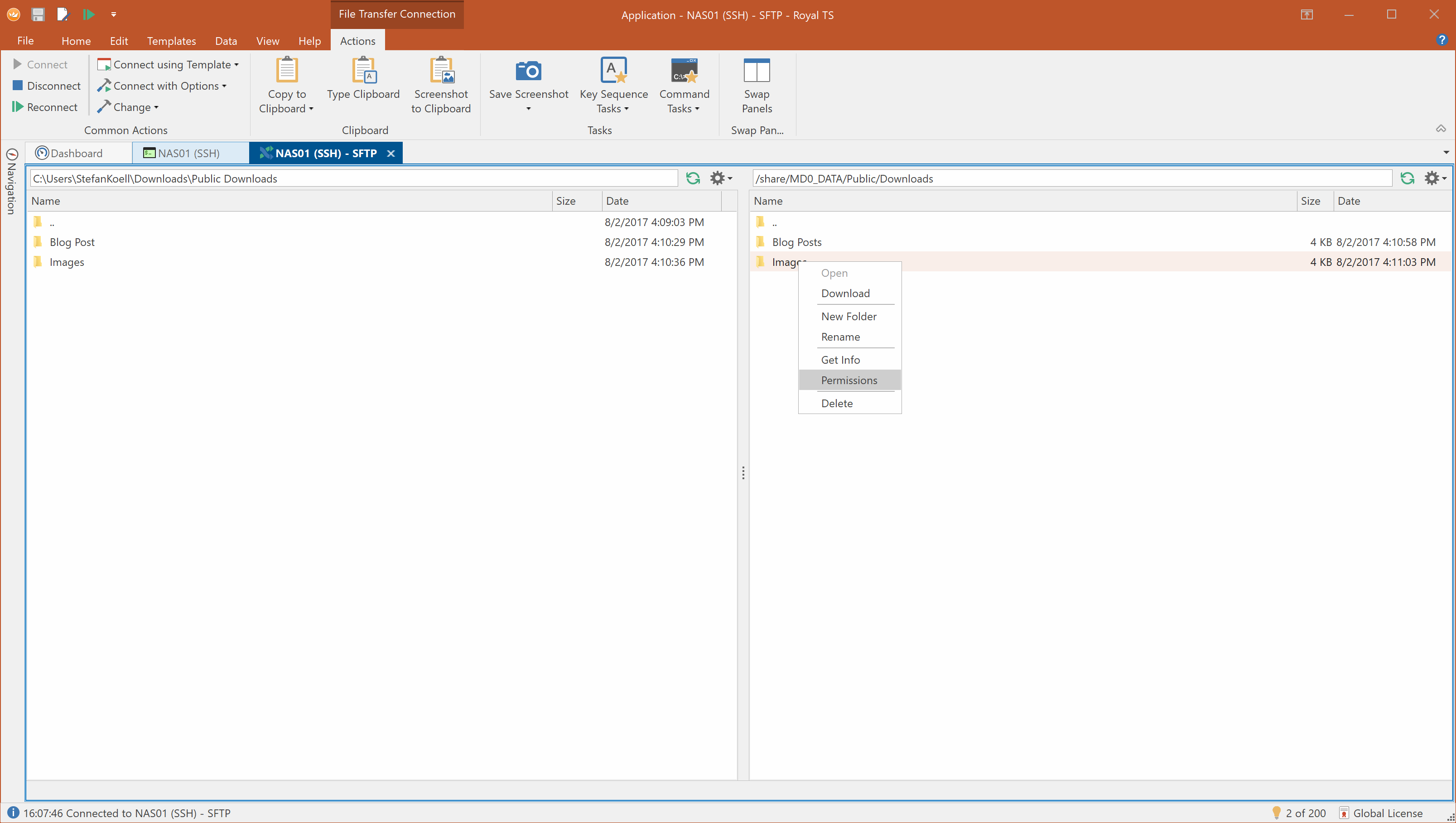Switch to the Data ribbon tab
Screen dimensions: 1456x823
(x=226, y=41)
